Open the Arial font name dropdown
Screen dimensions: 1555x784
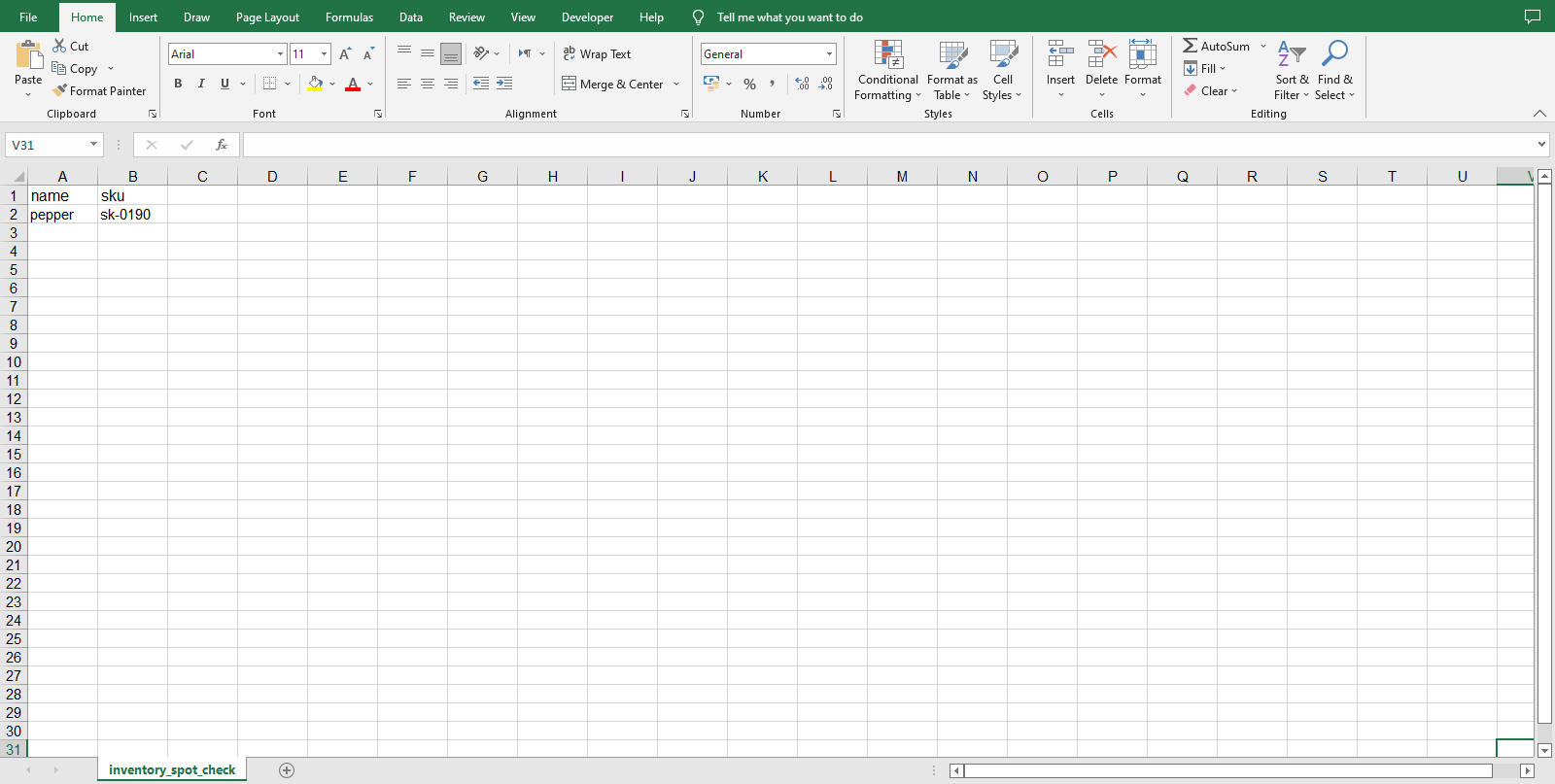[281, 54]
